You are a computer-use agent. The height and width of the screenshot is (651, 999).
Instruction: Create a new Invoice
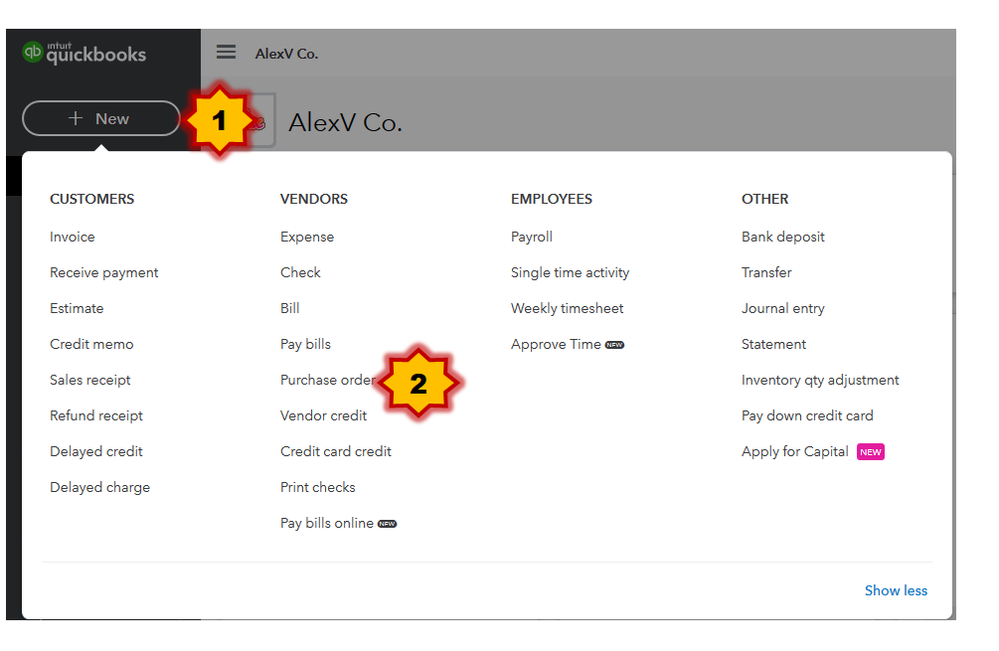[72, 237]
